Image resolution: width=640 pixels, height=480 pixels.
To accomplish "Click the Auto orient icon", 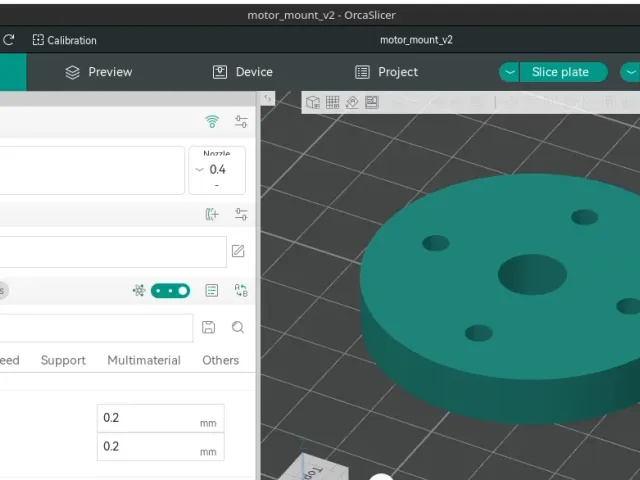I will click(x=352, y=102).
